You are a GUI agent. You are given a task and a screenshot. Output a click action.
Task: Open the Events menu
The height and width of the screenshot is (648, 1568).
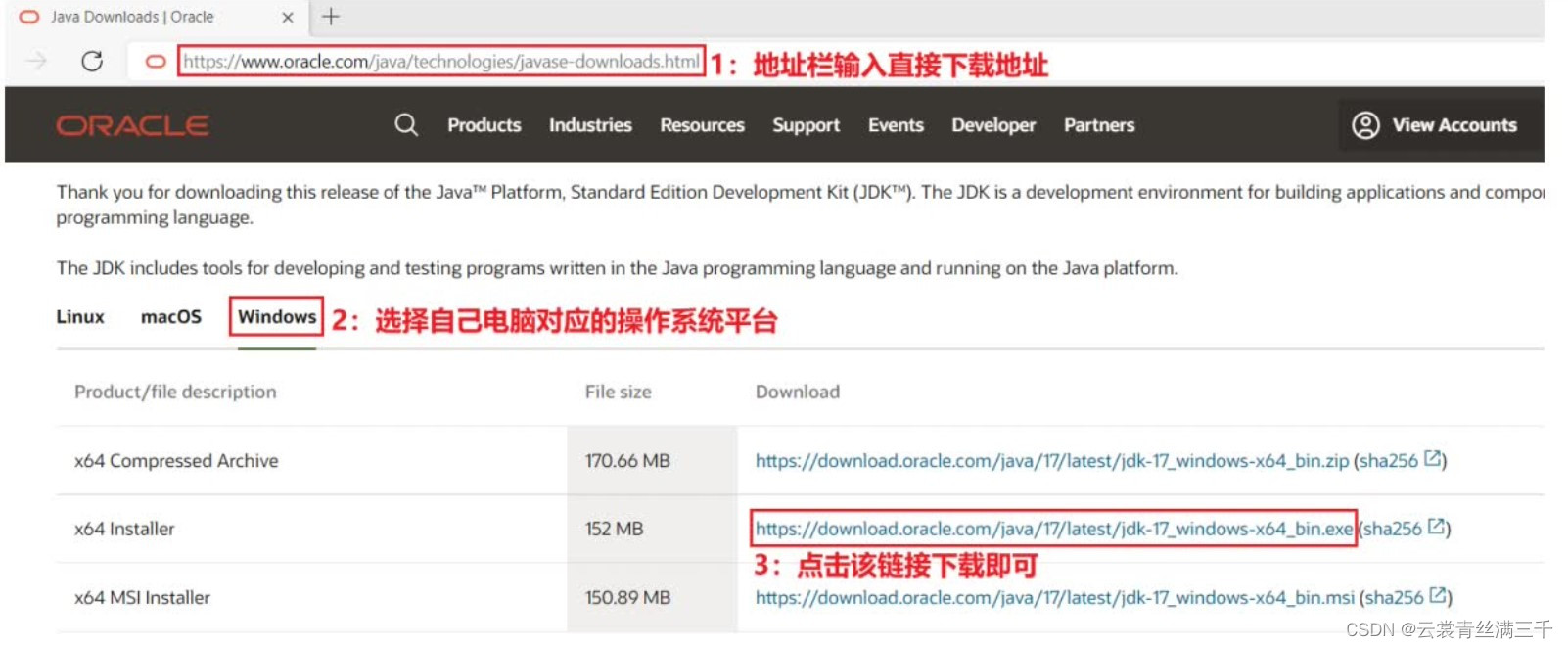tap(896, 125)
